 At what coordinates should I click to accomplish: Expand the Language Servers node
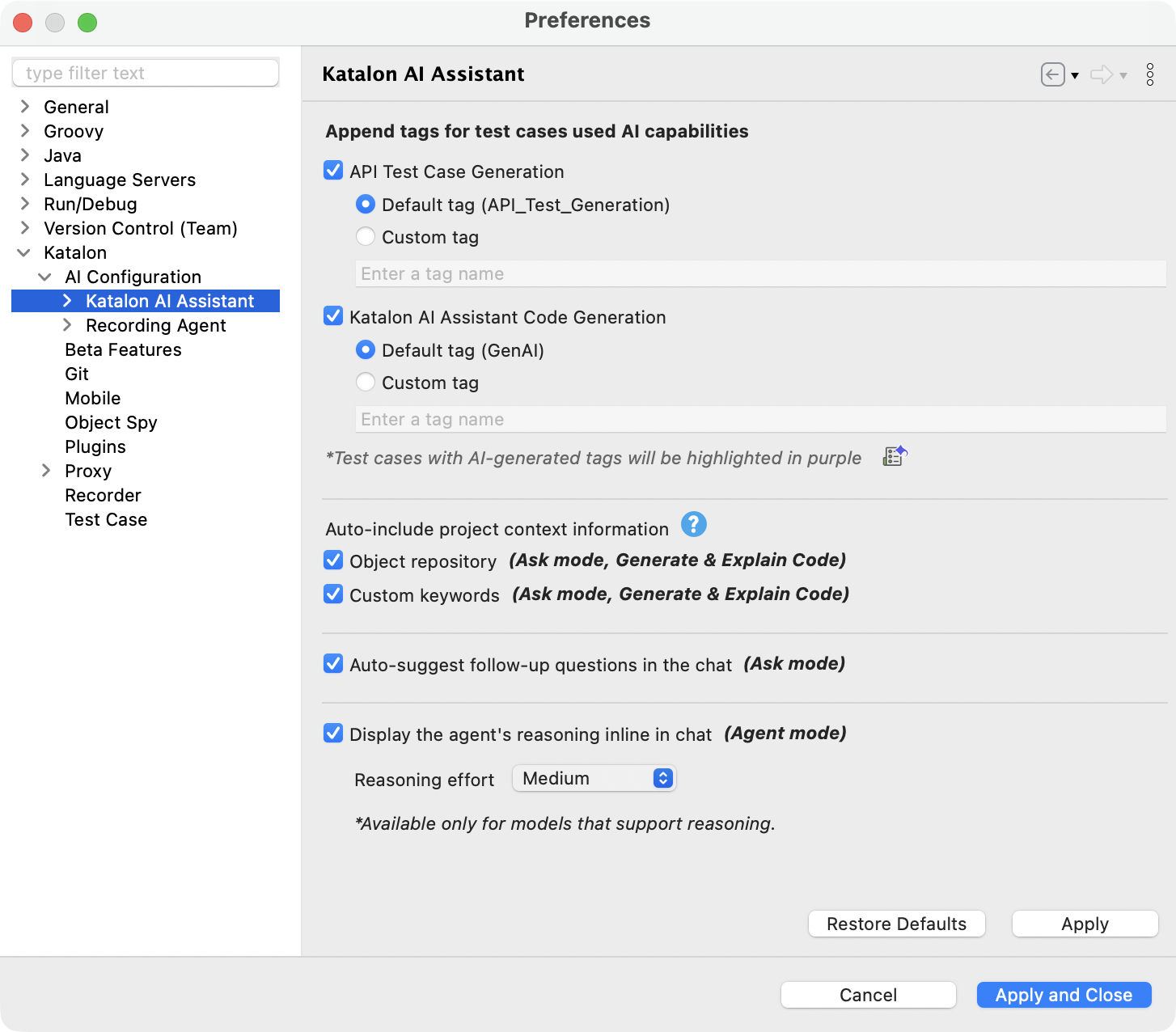coord(25,180)
